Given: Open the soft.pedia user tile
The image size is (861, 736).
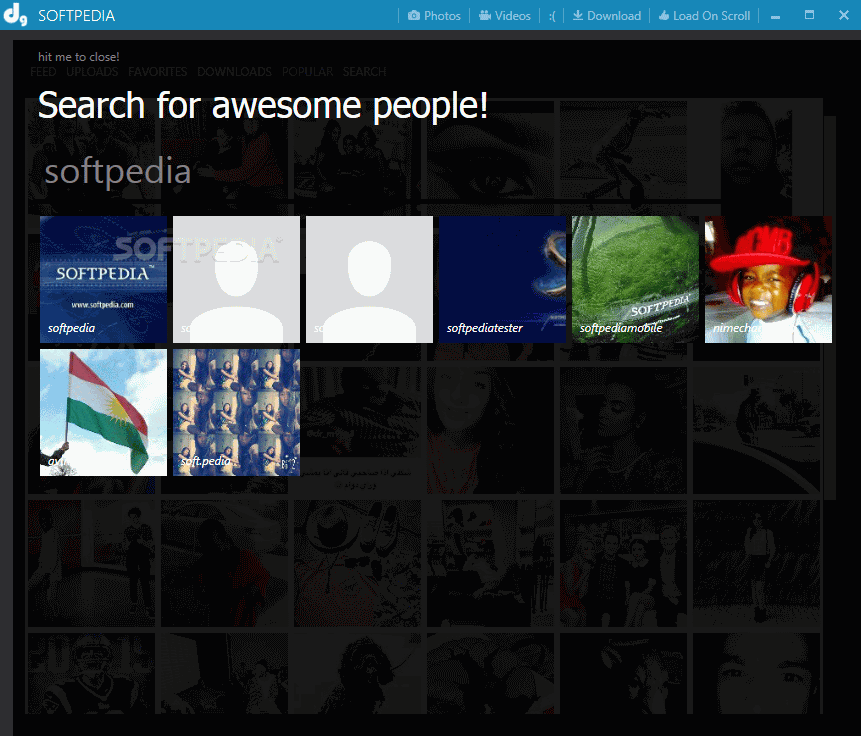Looking at the screenshot, I should (x=236, y=412).
